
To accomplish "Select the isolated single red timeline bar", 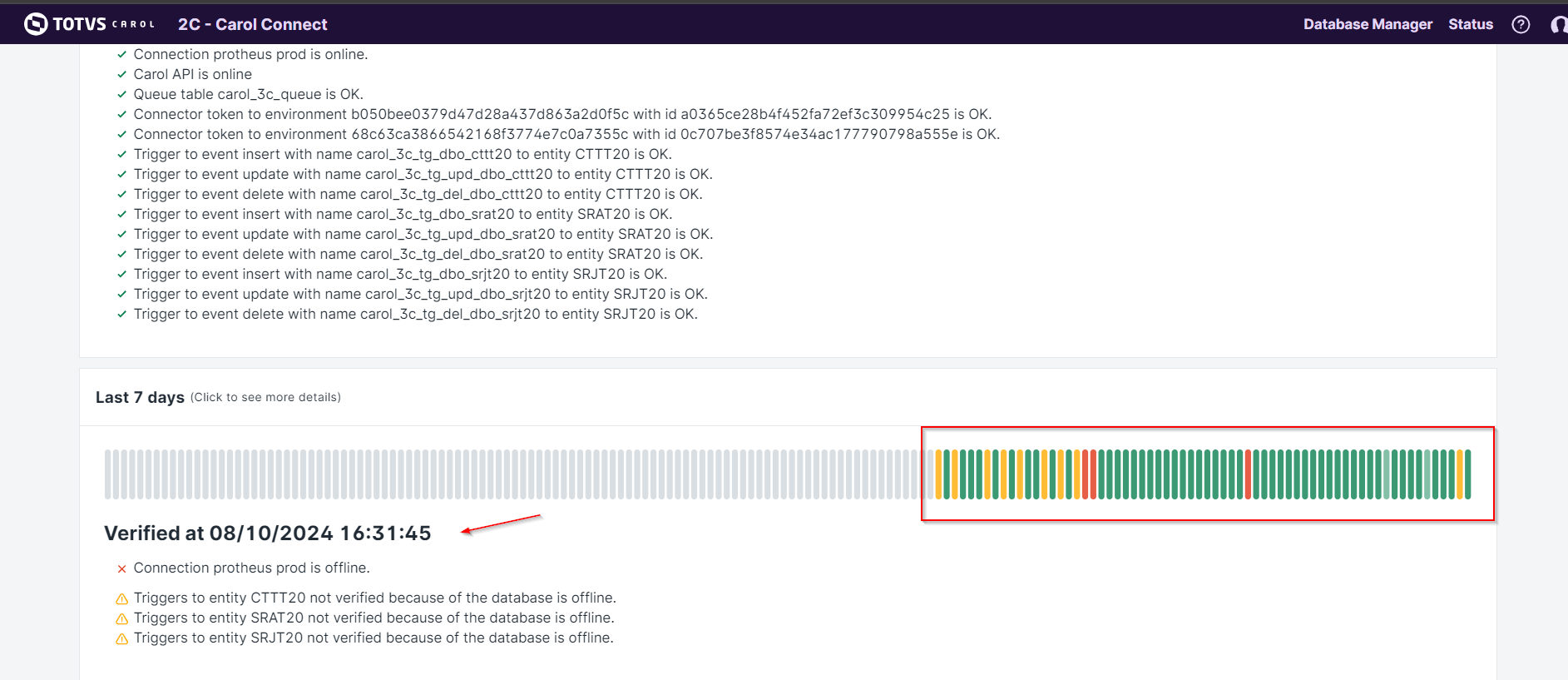I will point(1248,474).
